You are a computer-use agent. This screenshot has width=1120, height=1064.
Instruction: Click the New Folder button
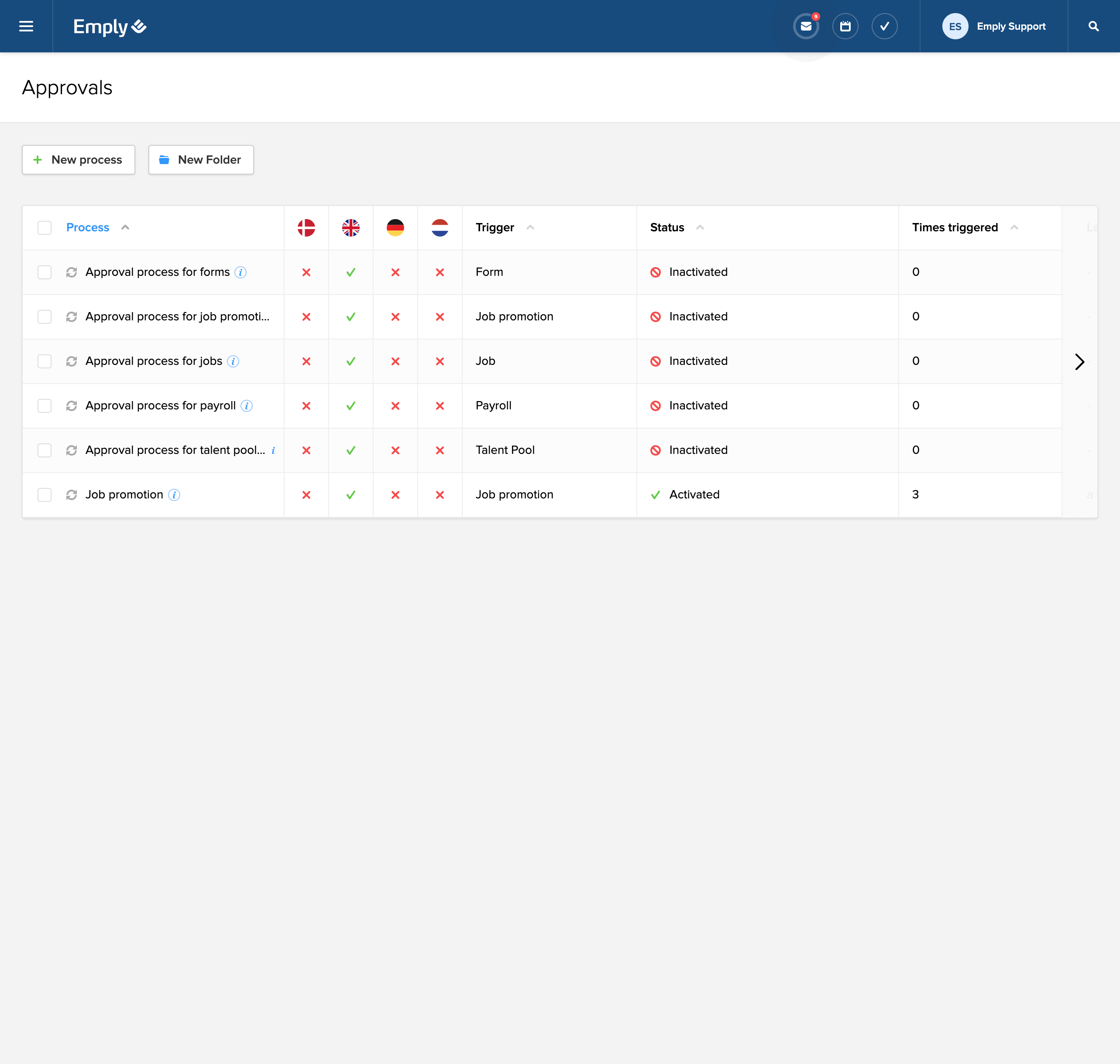201,160
